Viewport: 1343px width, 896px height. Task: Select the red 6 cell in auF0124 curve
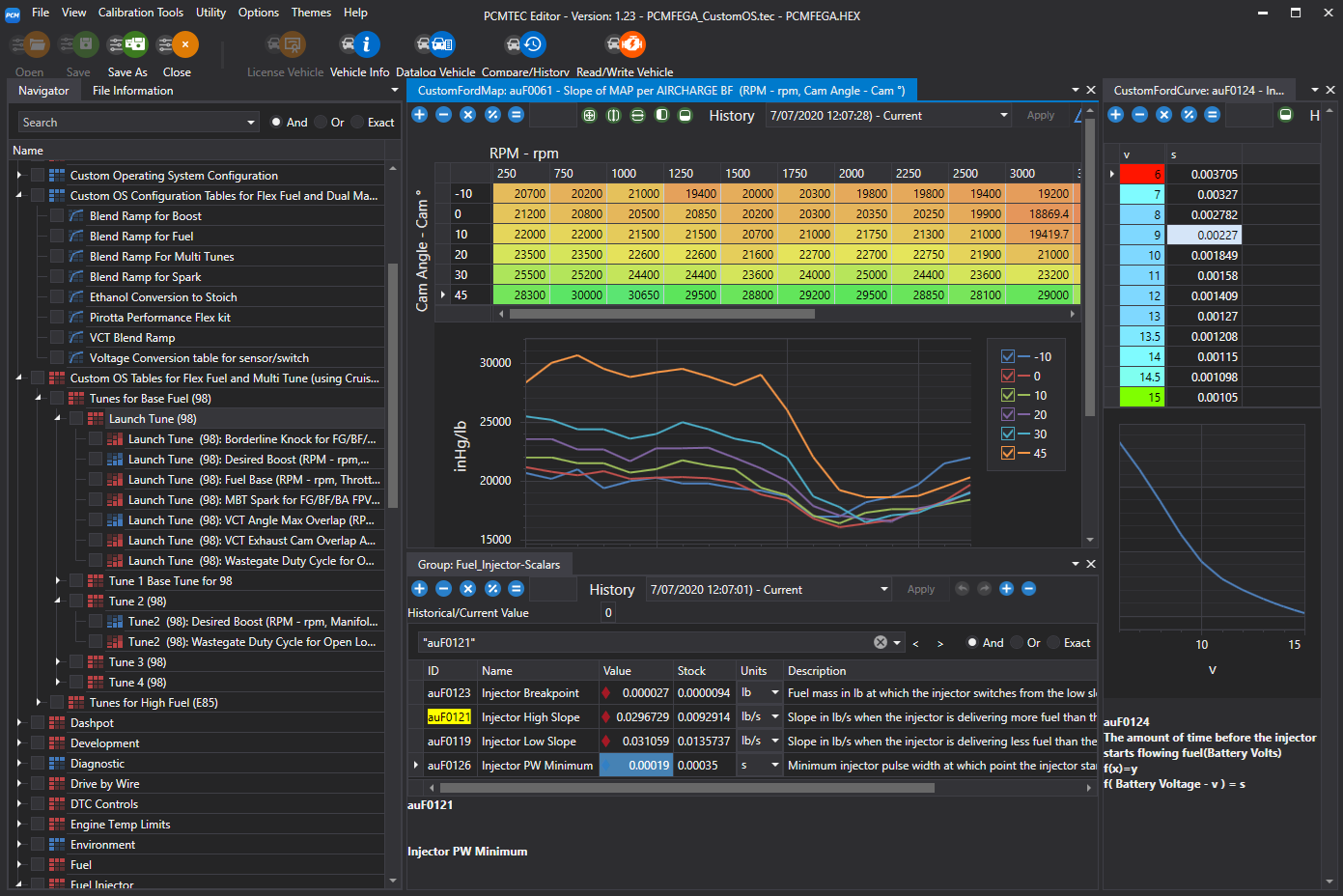[1142, 174]
